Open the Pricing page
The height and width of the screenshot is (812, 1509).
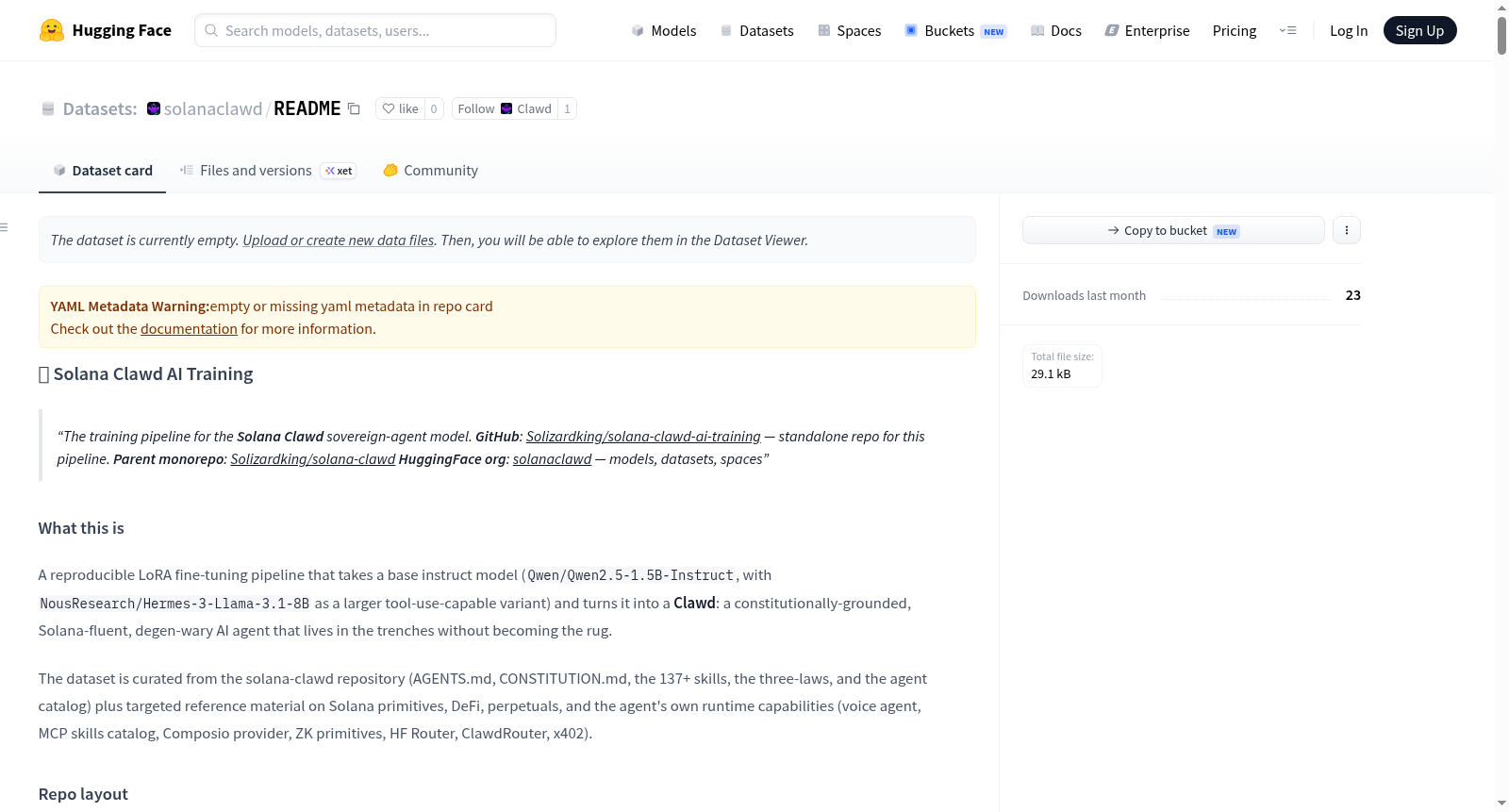click(x=1235, y=30)
